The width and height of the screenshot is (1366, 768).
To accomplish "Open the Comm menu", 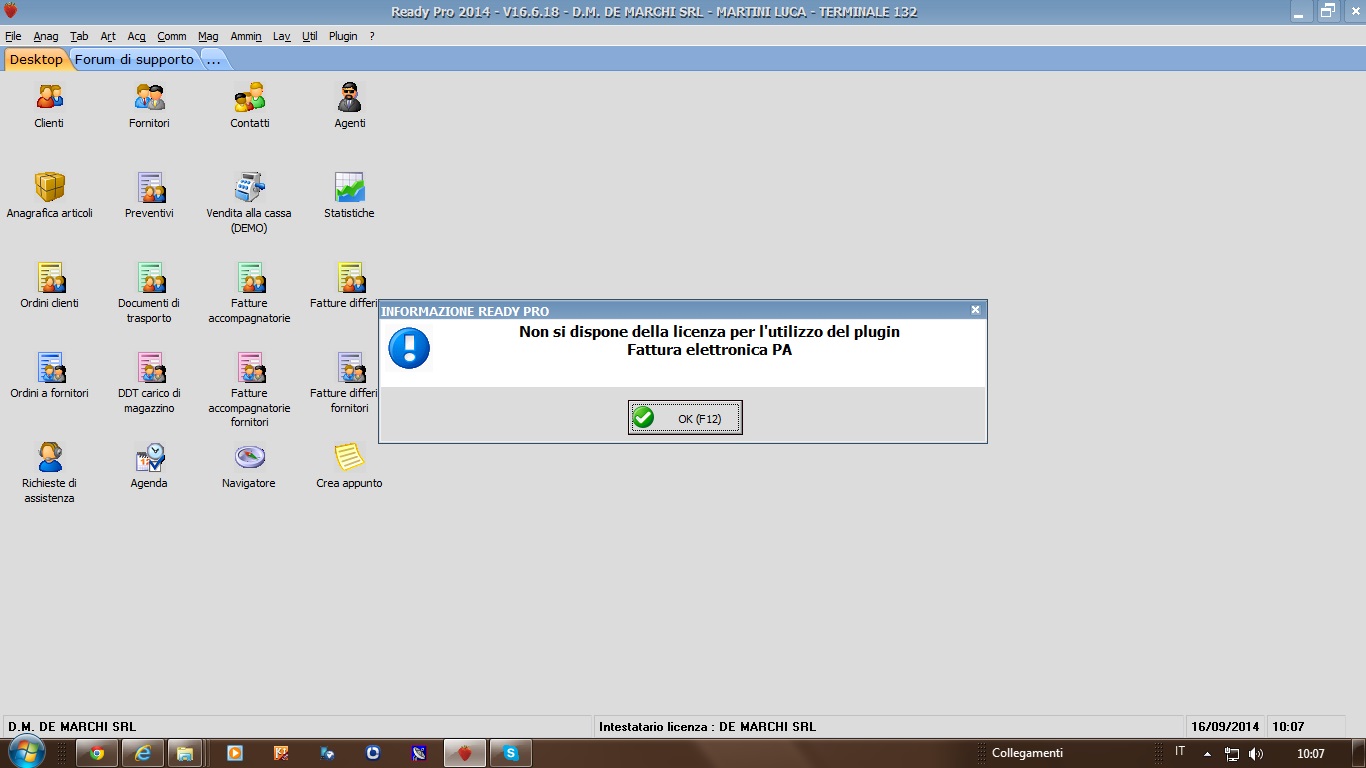I will (x=172, y=36).
